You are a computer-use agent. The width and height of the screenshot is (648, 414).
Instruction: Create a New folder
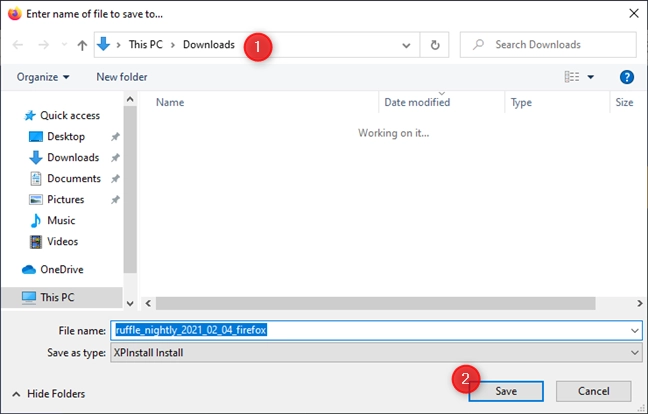click(x=122, y=77)
